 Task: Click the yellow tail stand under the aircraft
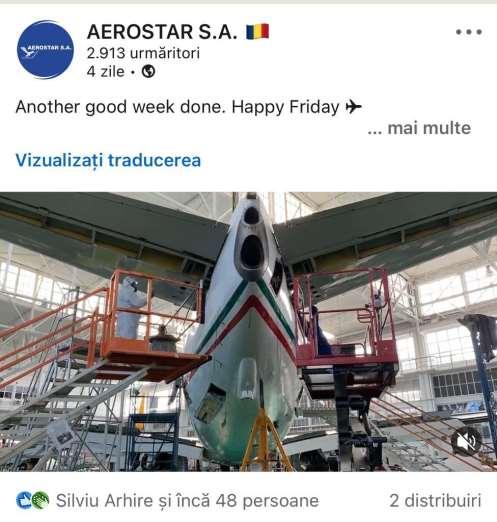pos(265,440)
